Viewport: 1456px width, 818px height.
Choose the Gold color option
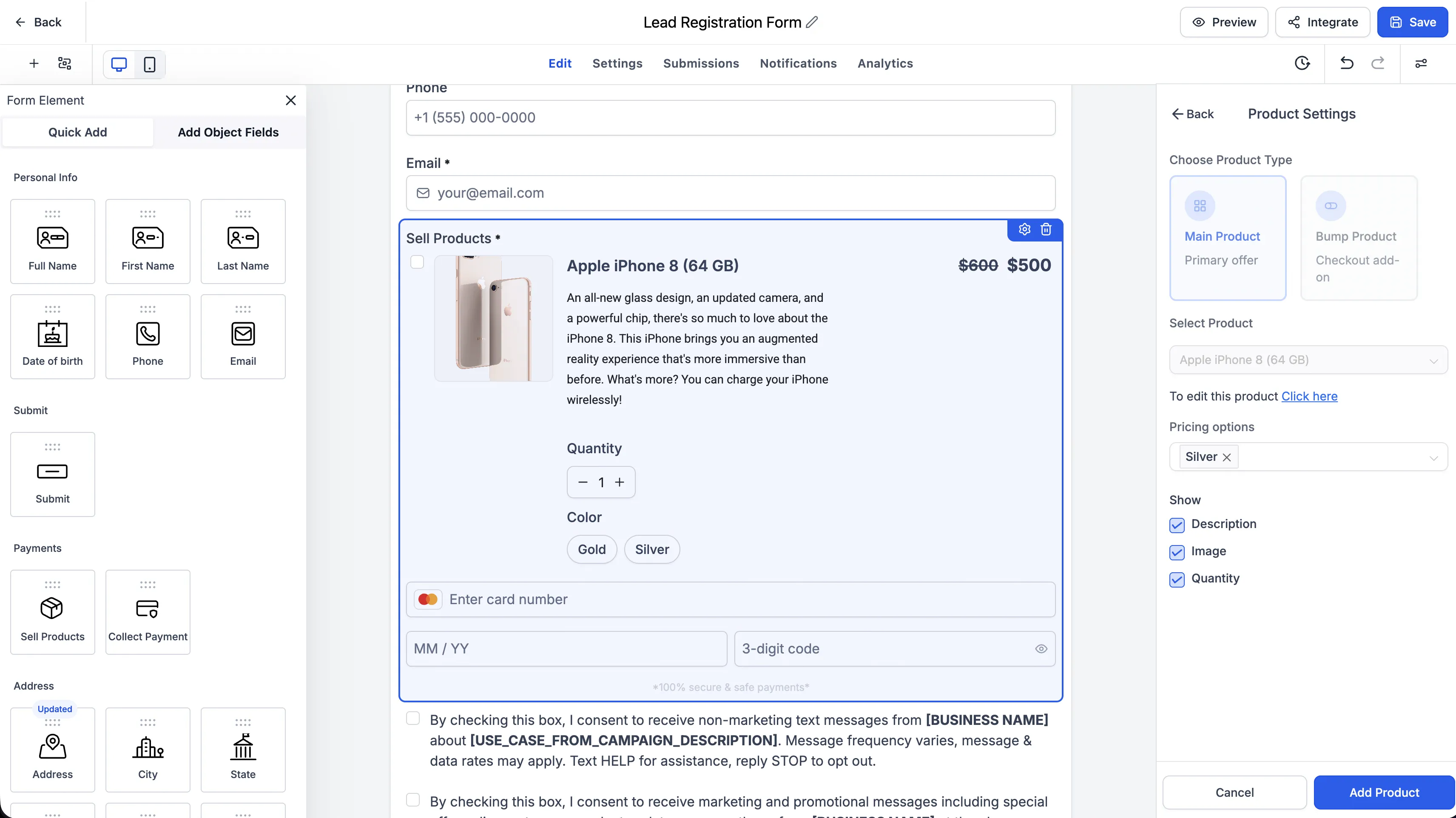coord(592,549)
